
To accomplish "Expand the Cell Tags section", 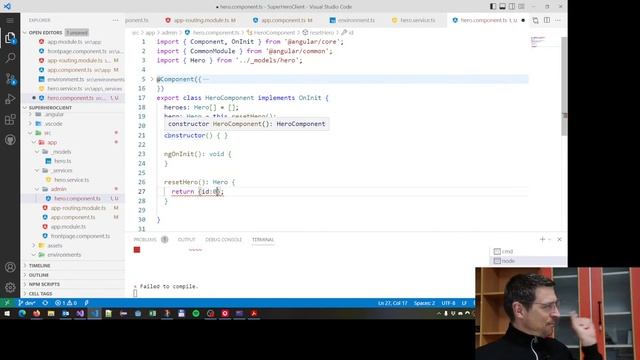I will click(40, 293).
